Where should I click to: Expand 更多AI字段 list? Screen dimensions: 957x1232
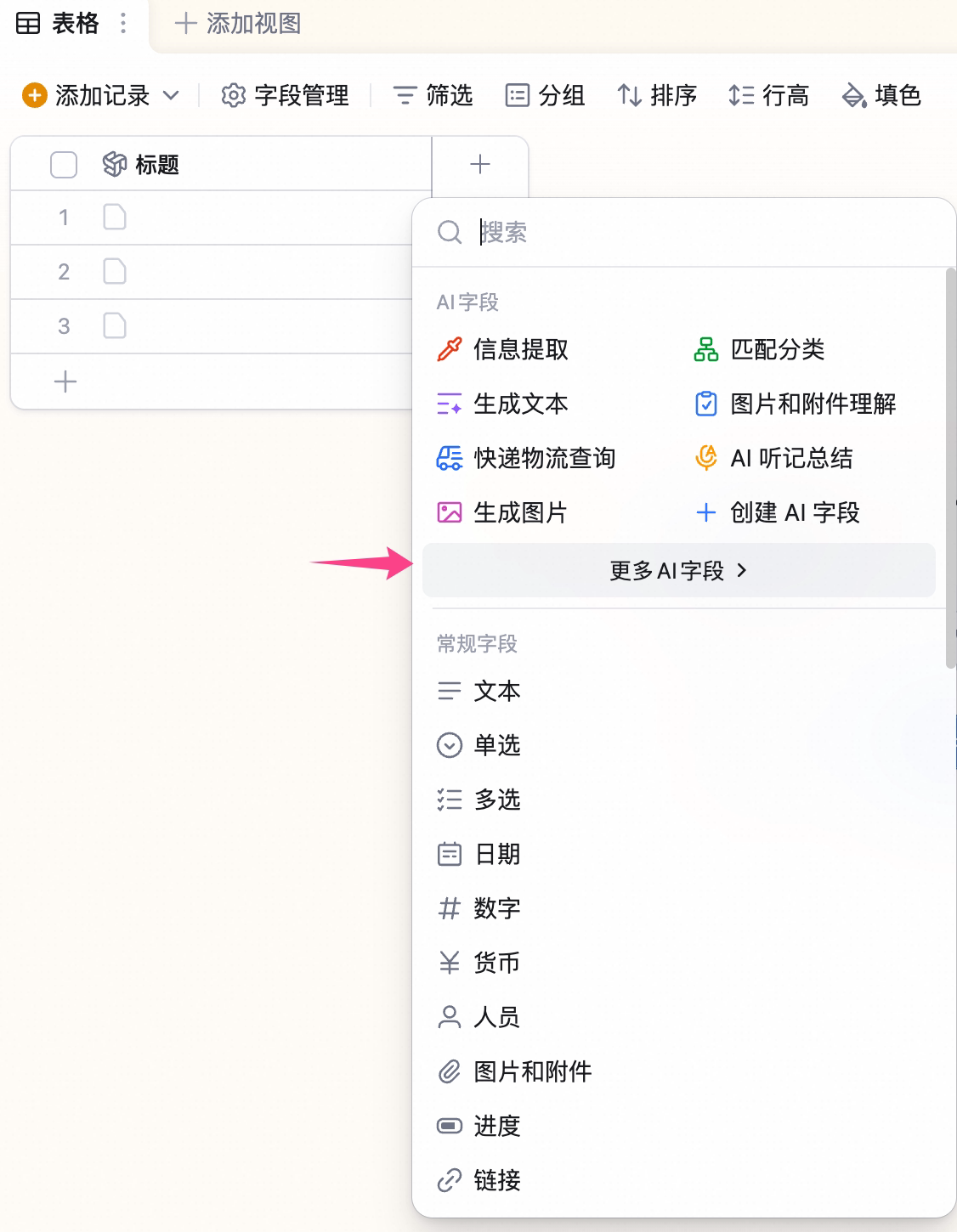click(678, 570)
